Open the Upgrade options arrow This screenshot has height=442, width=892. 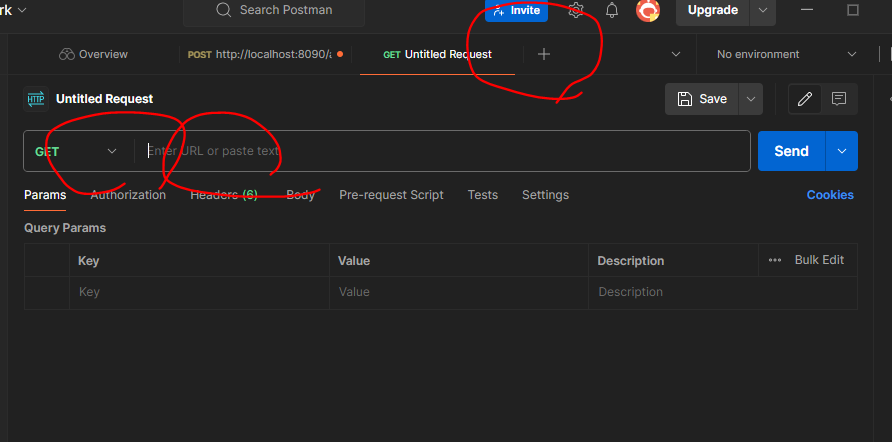763,10
